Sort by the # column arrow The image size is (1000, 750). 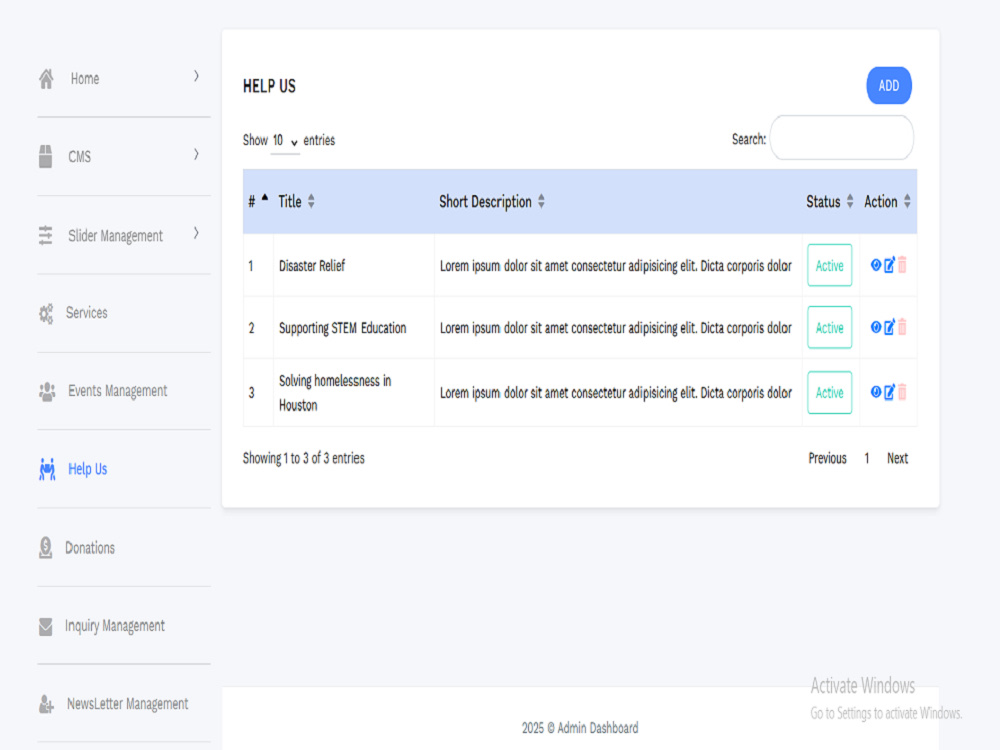(265, 198)
